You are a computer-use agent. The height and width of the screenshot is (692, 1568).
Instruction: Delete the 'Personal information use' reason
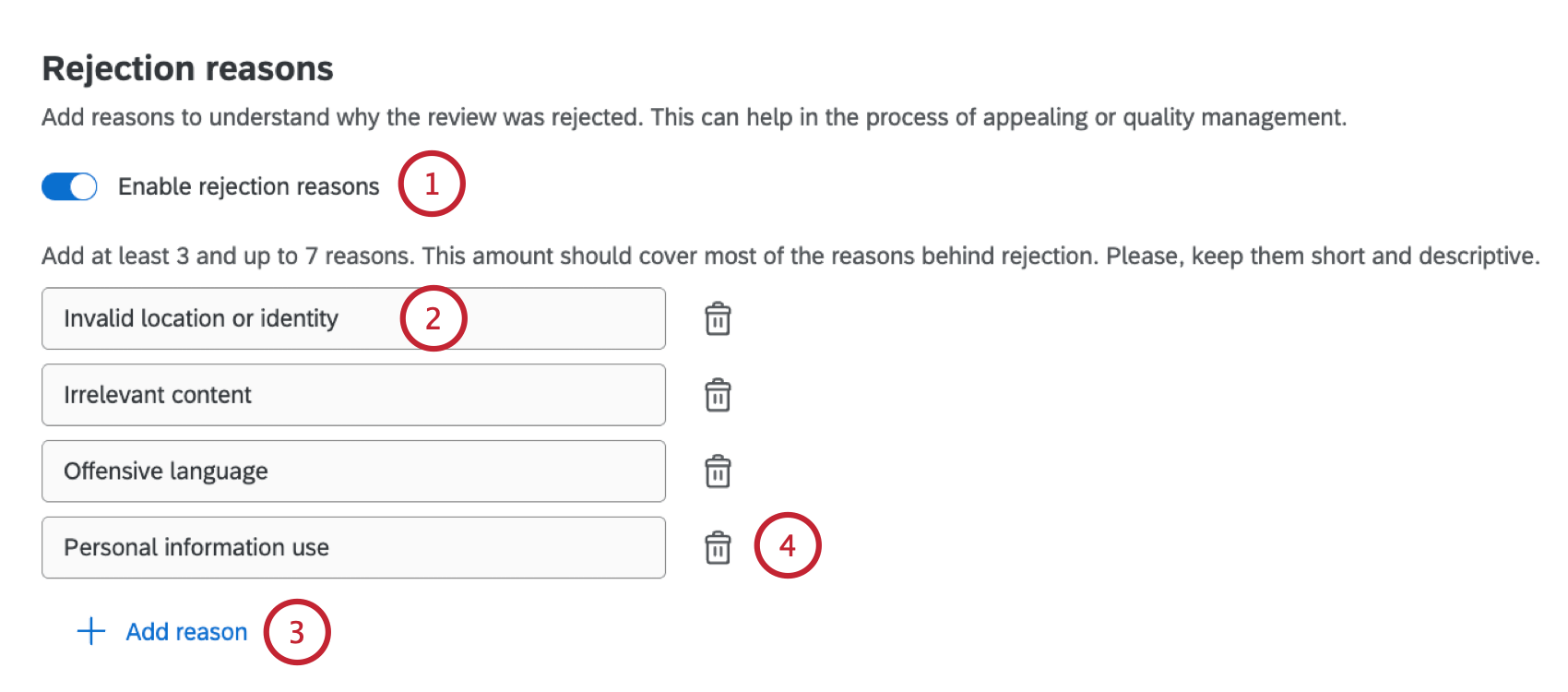click(718, 548)
